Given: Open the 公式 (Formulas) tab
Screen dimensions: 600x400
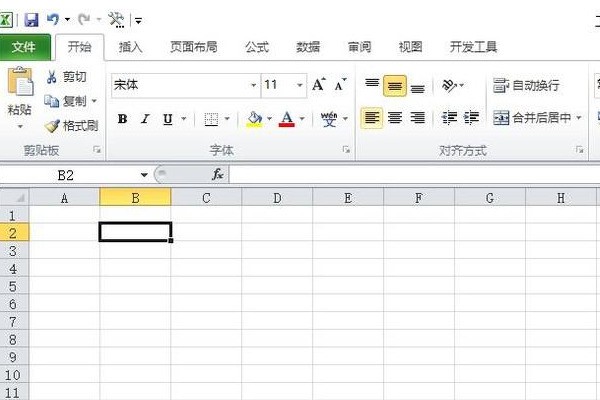Looking at the screenshot, I should [x=257, y=47].
